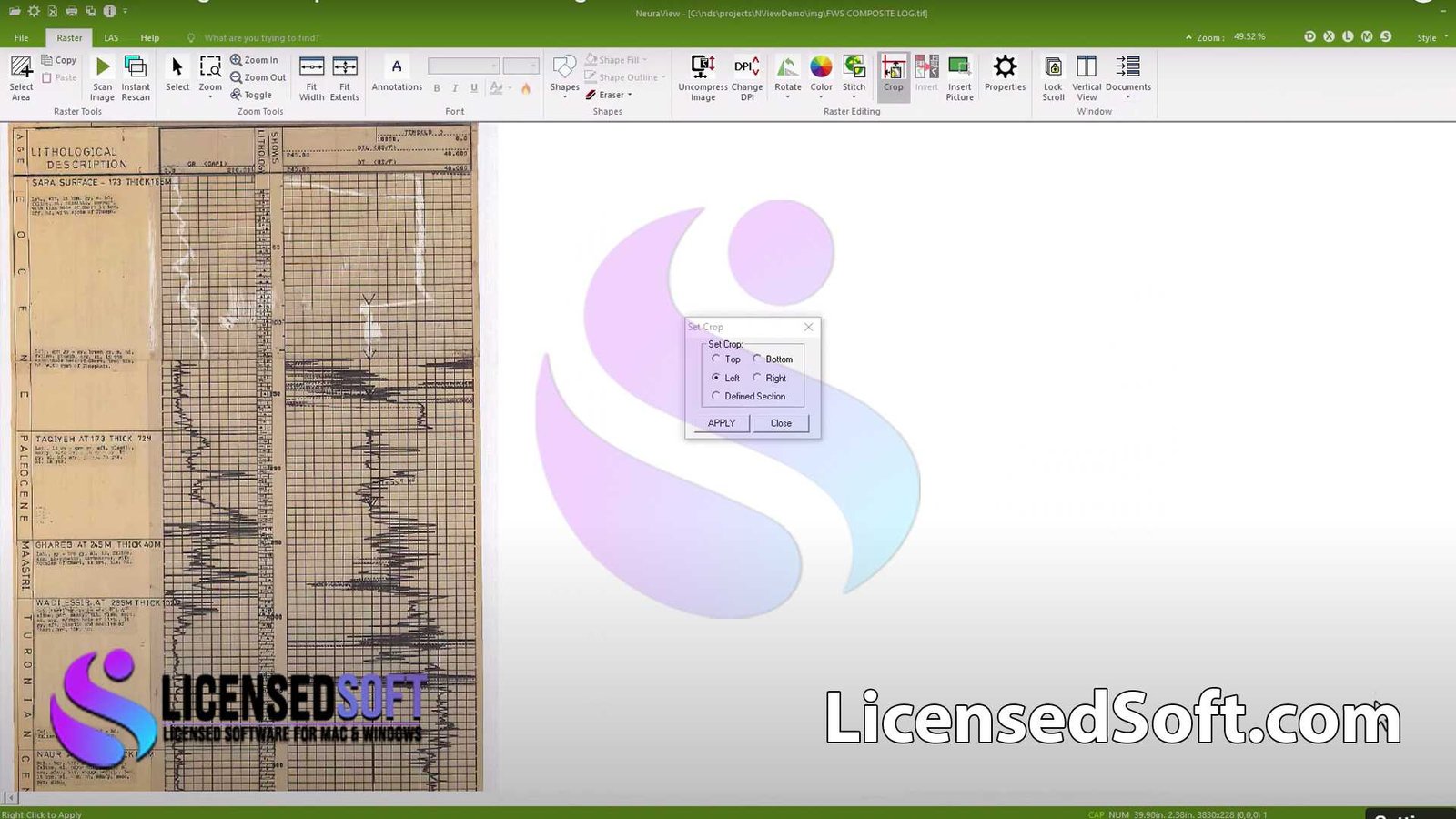The width and height of the screenshot is (1456, 819).
Task: Open the Rotate dropdown
Action: pos(788,77)
